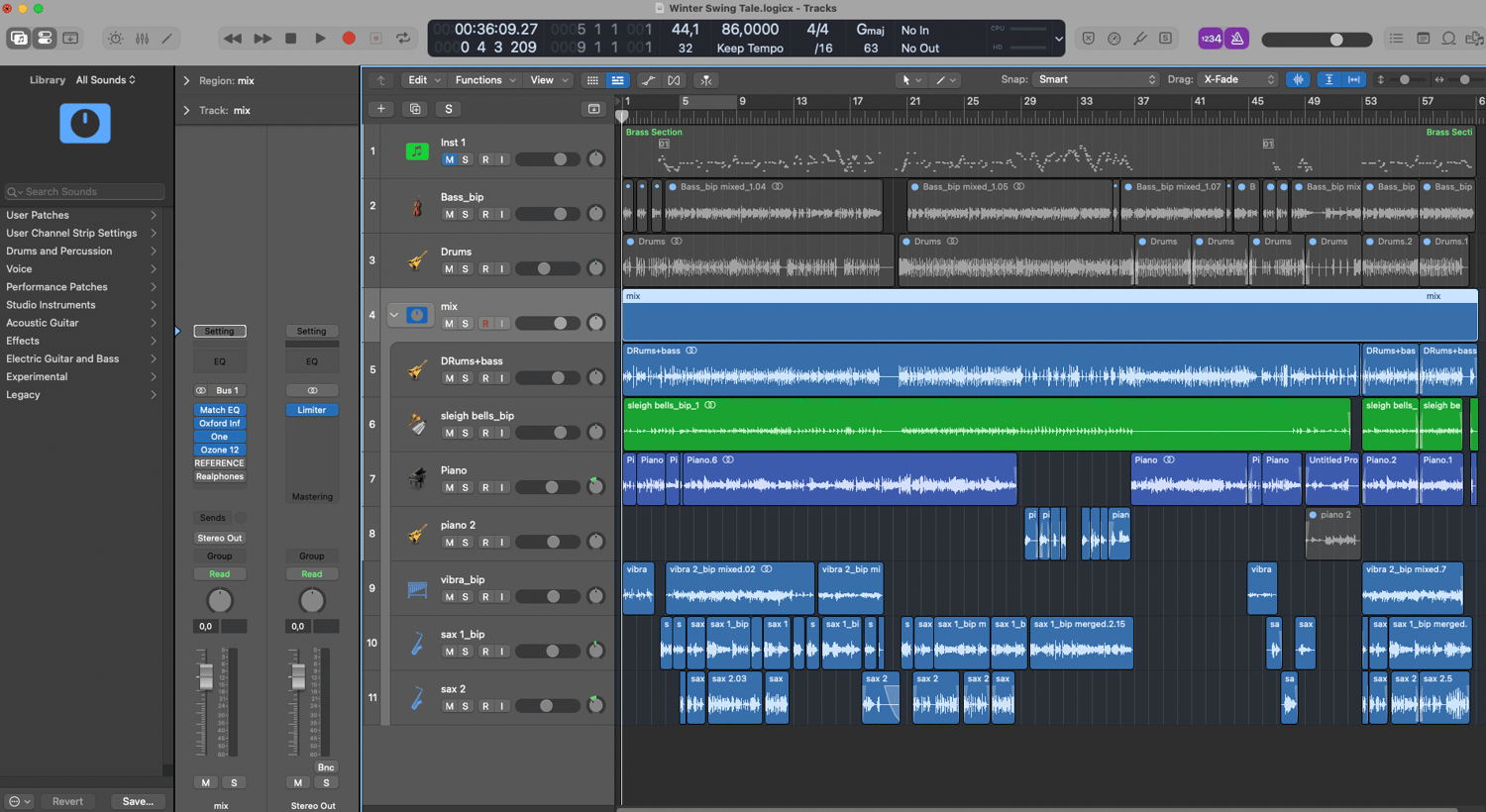Expand the Region: mix inspector section
The height and width of the screenshot is (812, 1486).
[186, 81]
